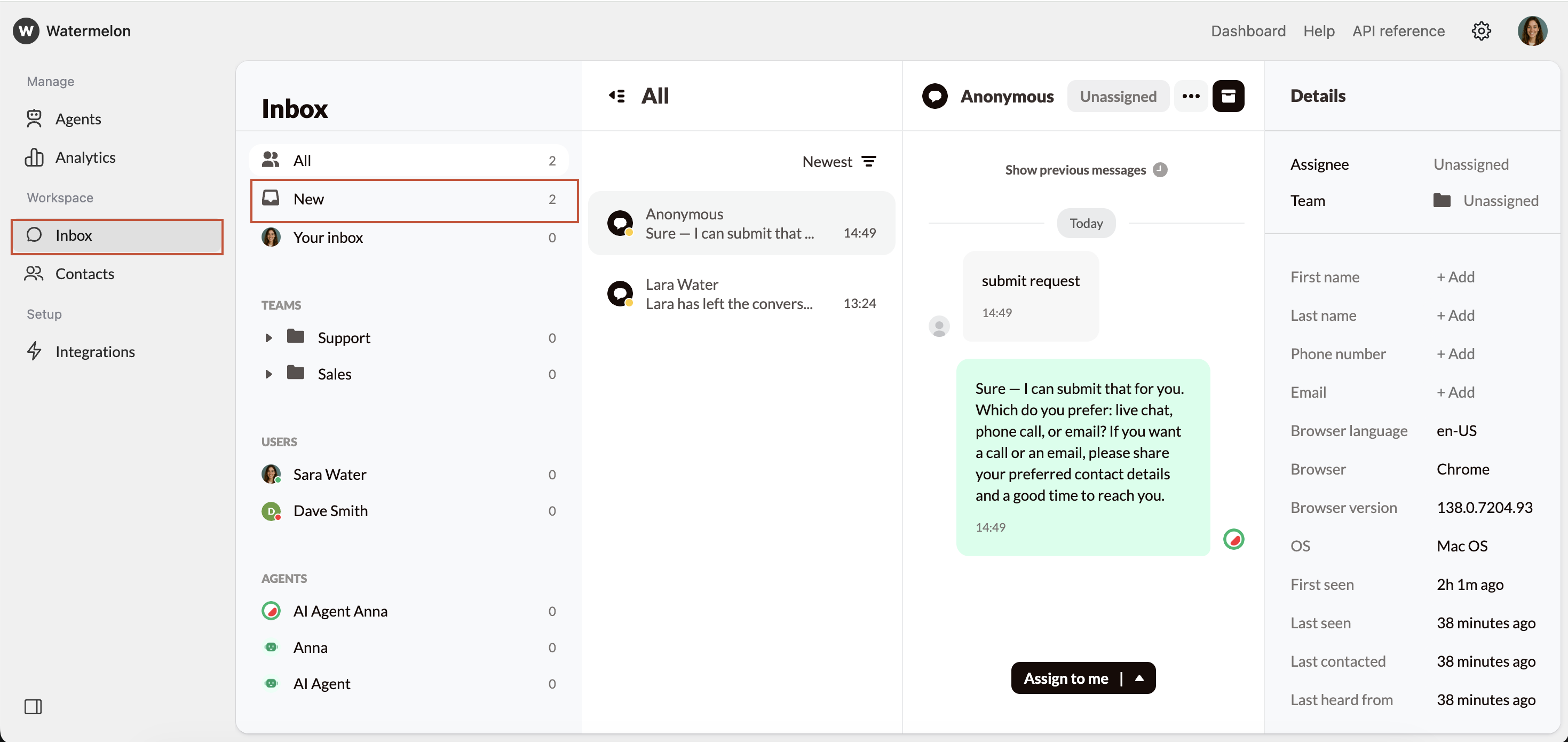Open the sort filter next to Newest

869,161
